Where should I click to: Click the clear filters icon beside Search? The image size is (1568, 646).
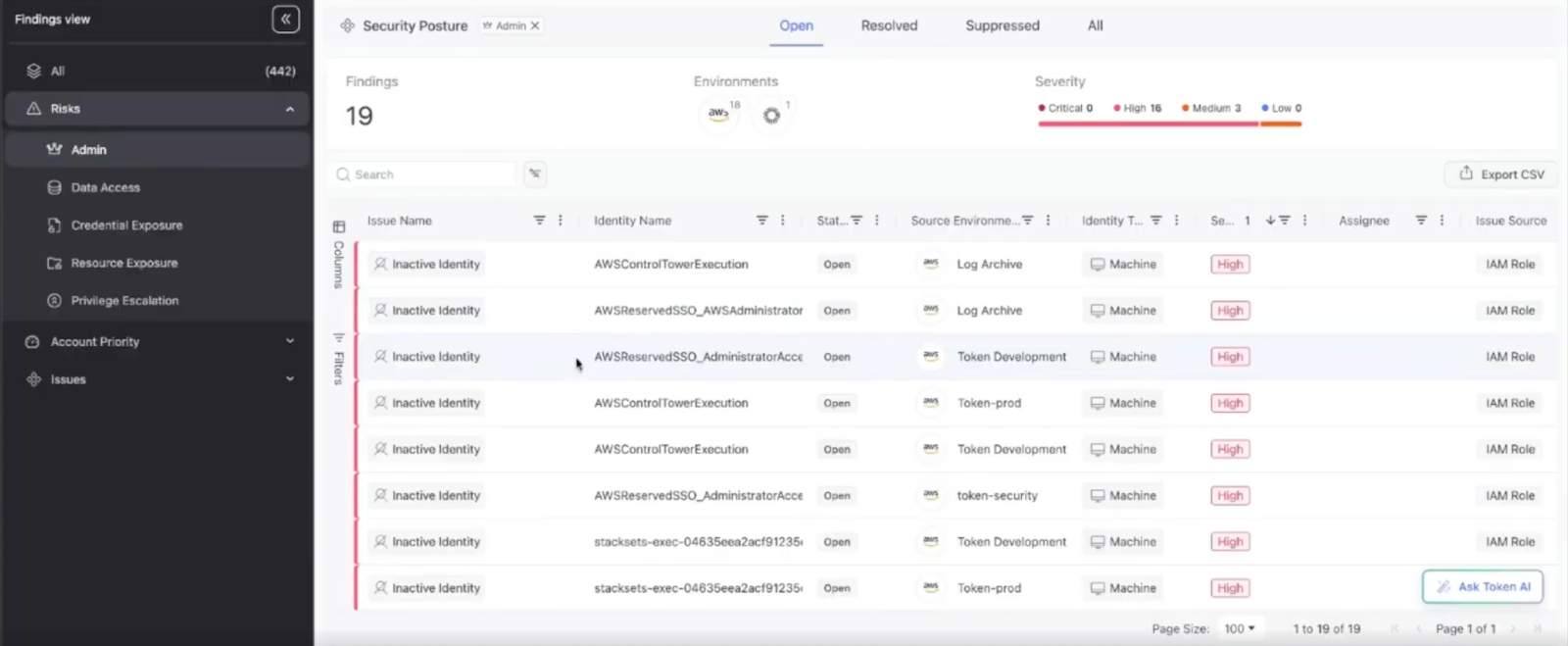(x=534, y=174)
